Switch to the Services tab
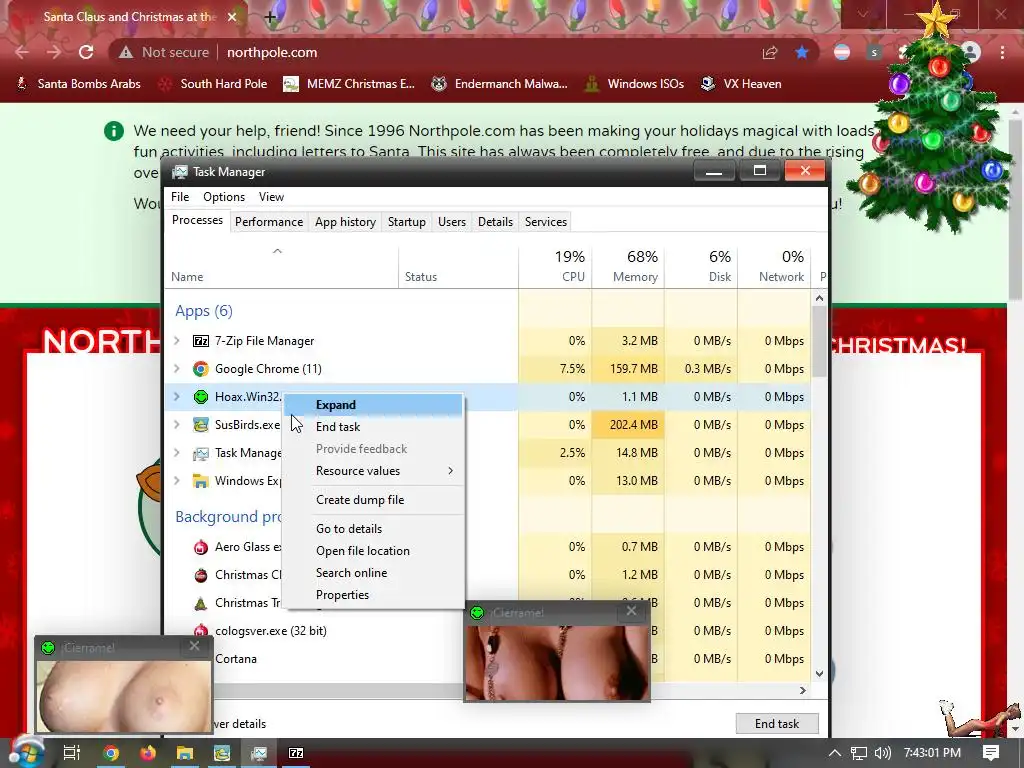Screen dimensions: 1024x768 546,222
